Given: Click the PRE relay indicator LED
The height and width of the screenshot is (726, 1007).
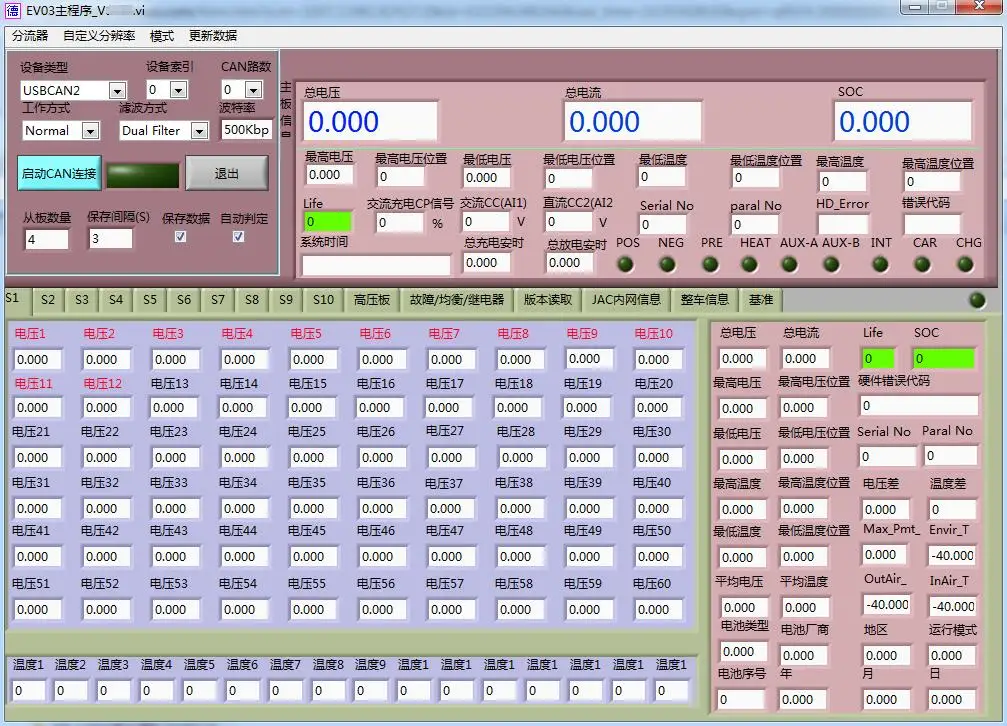Looking at the screenshot, I should 711,265.
